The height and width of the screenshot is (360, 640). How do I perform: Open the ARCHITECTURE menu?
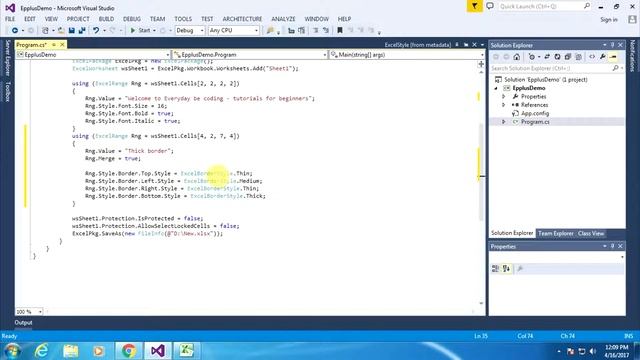242,19
